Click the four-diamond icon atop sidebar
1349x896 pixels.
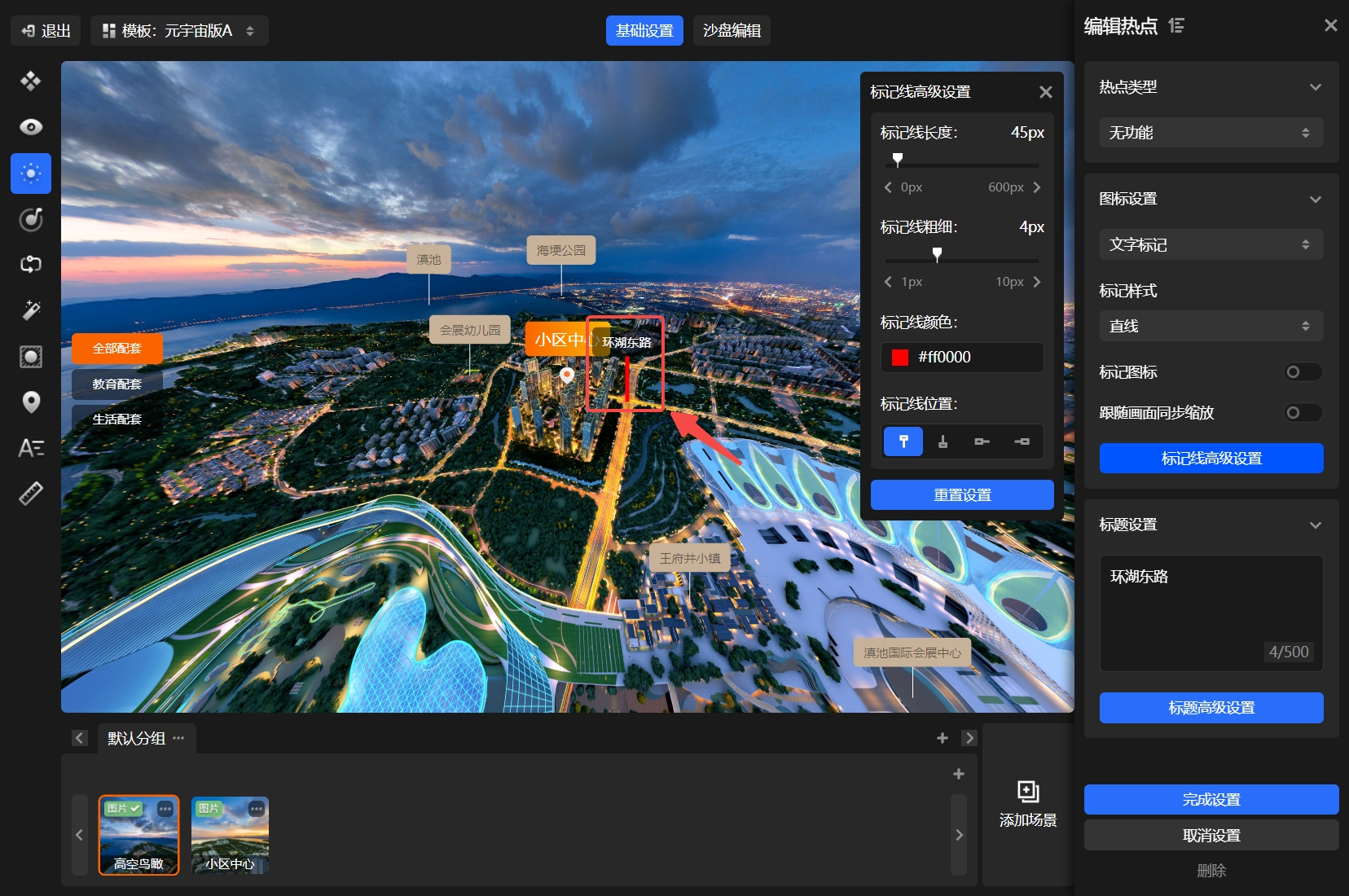[31, 81]
